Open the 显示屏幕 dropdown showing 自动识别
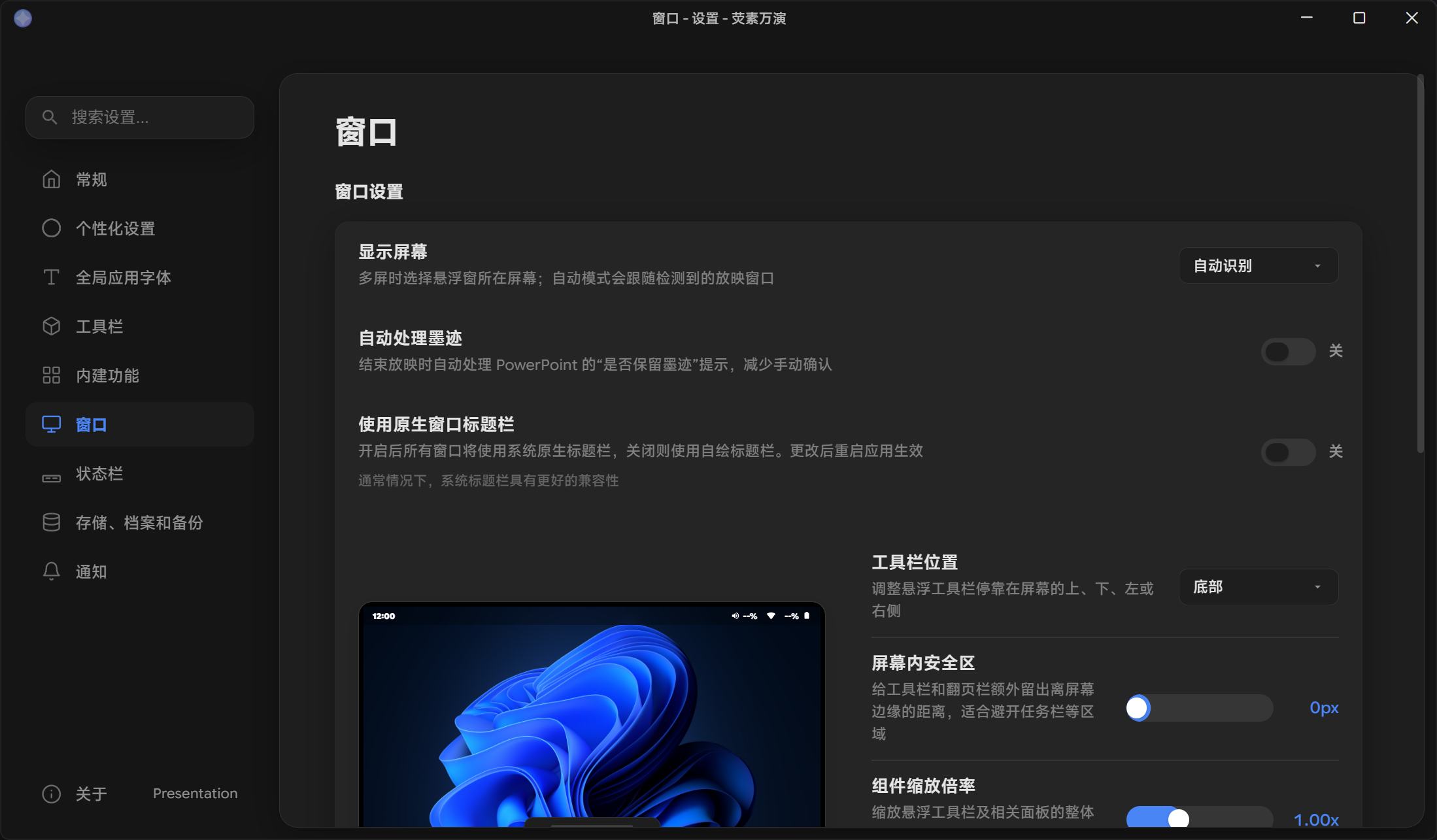The width and height of the screenshot is (1437, 840). (1258, 265)
